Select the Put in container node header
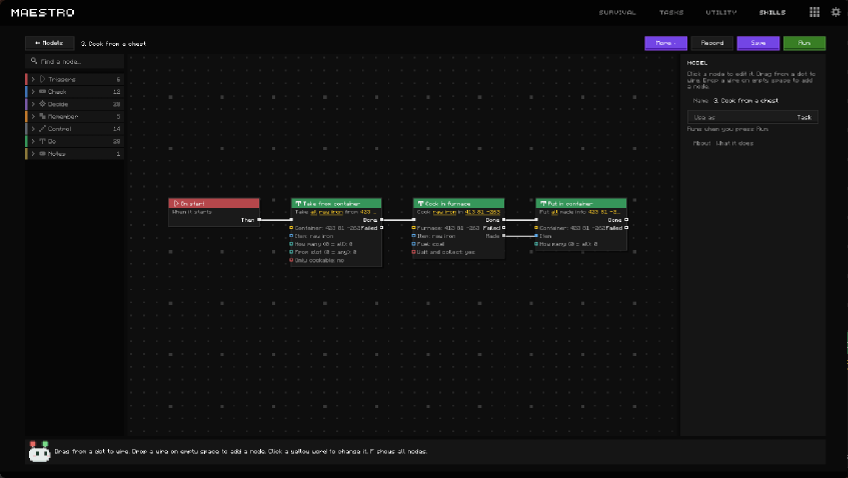848x478 pixels. 581,203
